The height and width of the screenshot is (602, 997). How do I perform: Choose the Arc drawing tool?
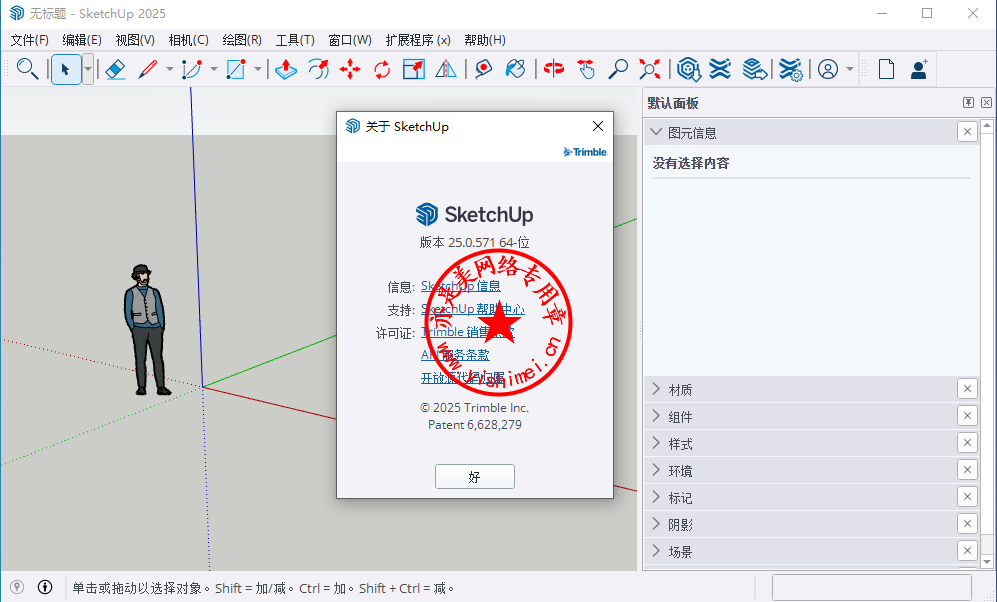click(191, 69)
